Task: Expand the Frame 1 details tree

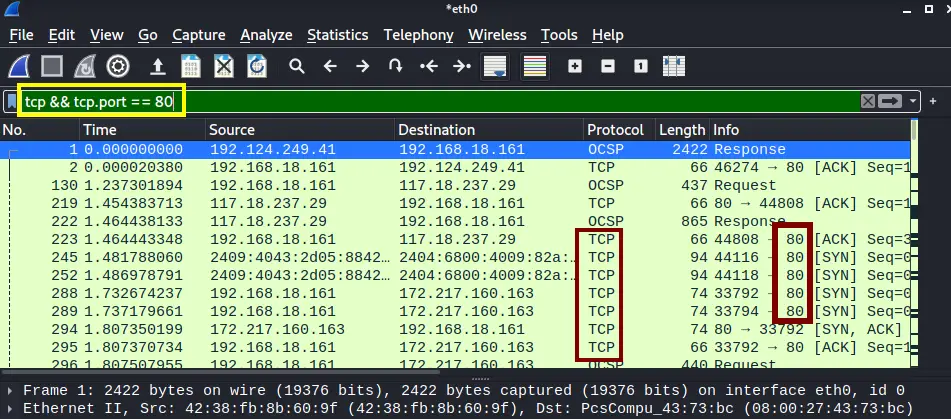Action: coord(9,390)
